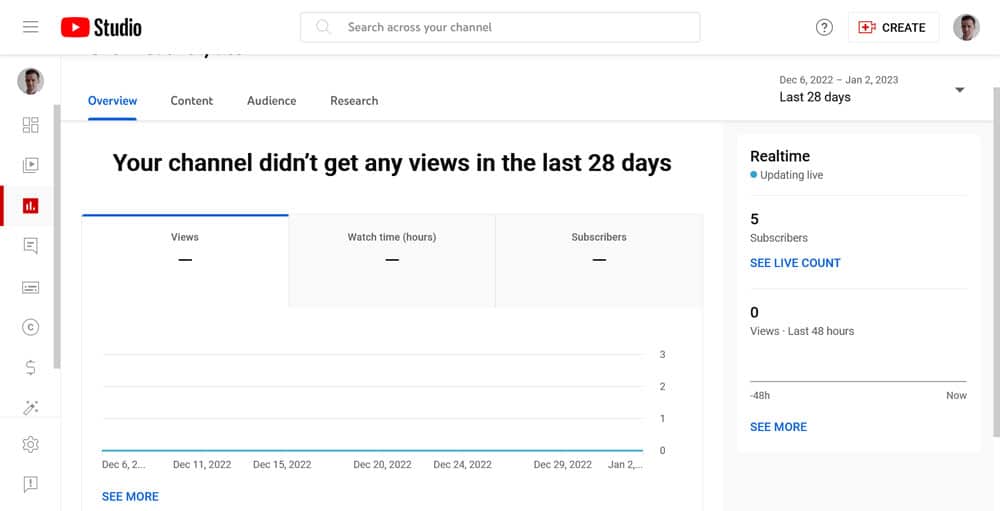This screenshot has width=1000, height=511.
Task: Click SEE LIVE COUNT link
Action: [795, 263]
